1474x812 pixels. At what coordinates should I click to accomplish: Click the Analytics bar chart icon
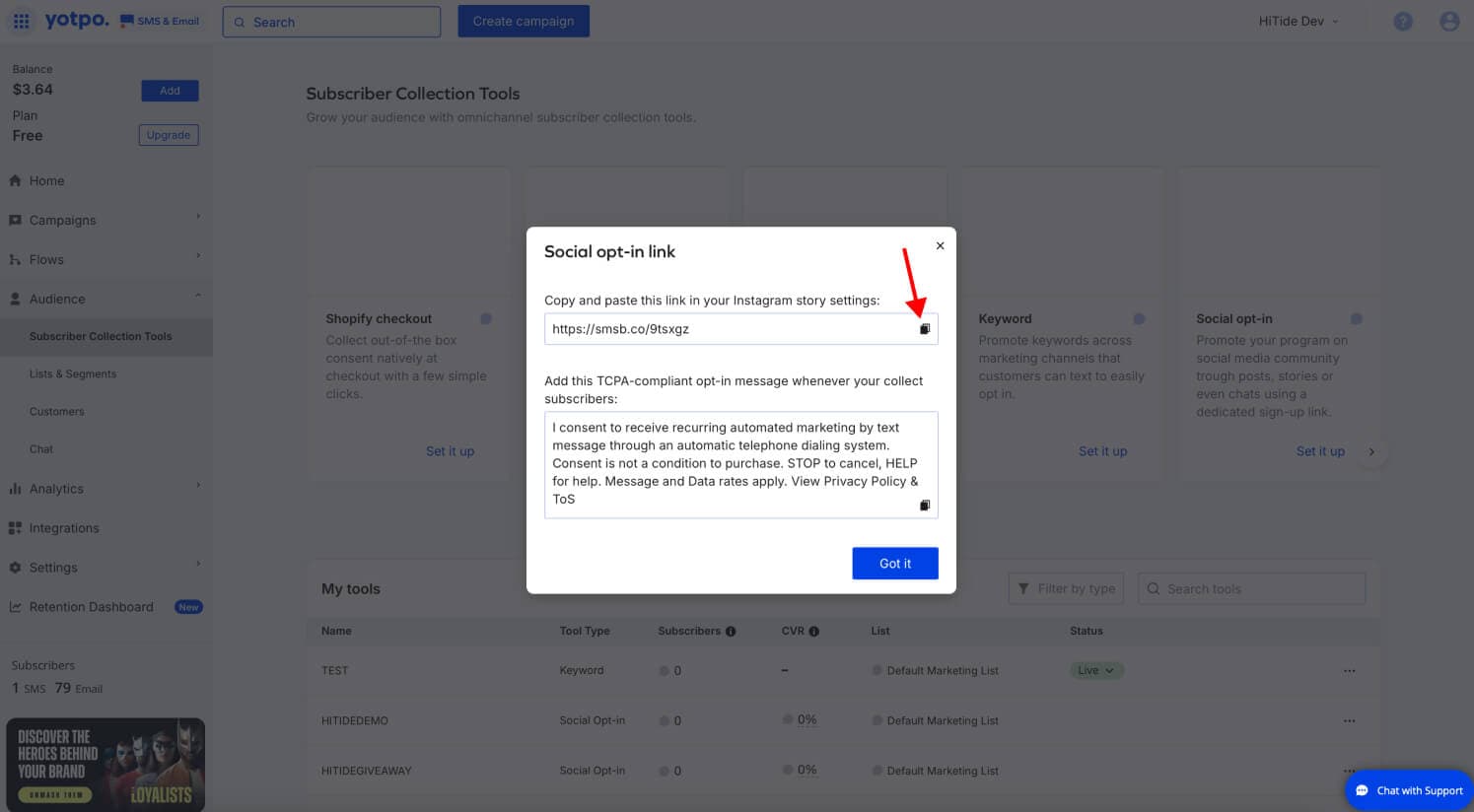[15, 489]
